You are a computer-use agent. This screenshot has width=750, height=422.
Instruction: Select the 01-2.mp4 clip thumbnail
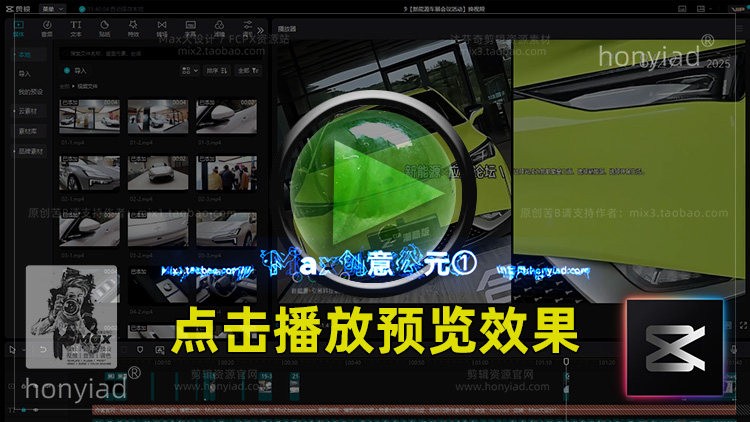point(158,116)
